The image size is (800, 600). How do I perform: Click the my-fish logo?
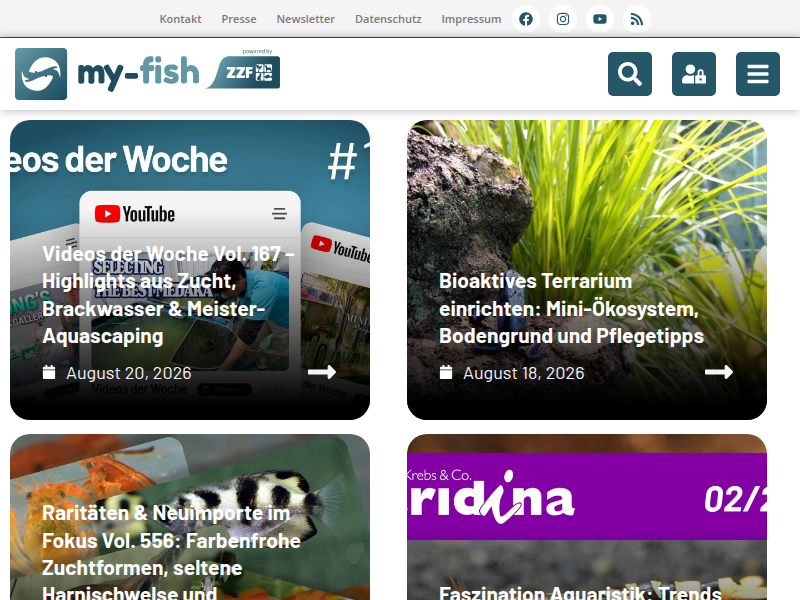107,74
